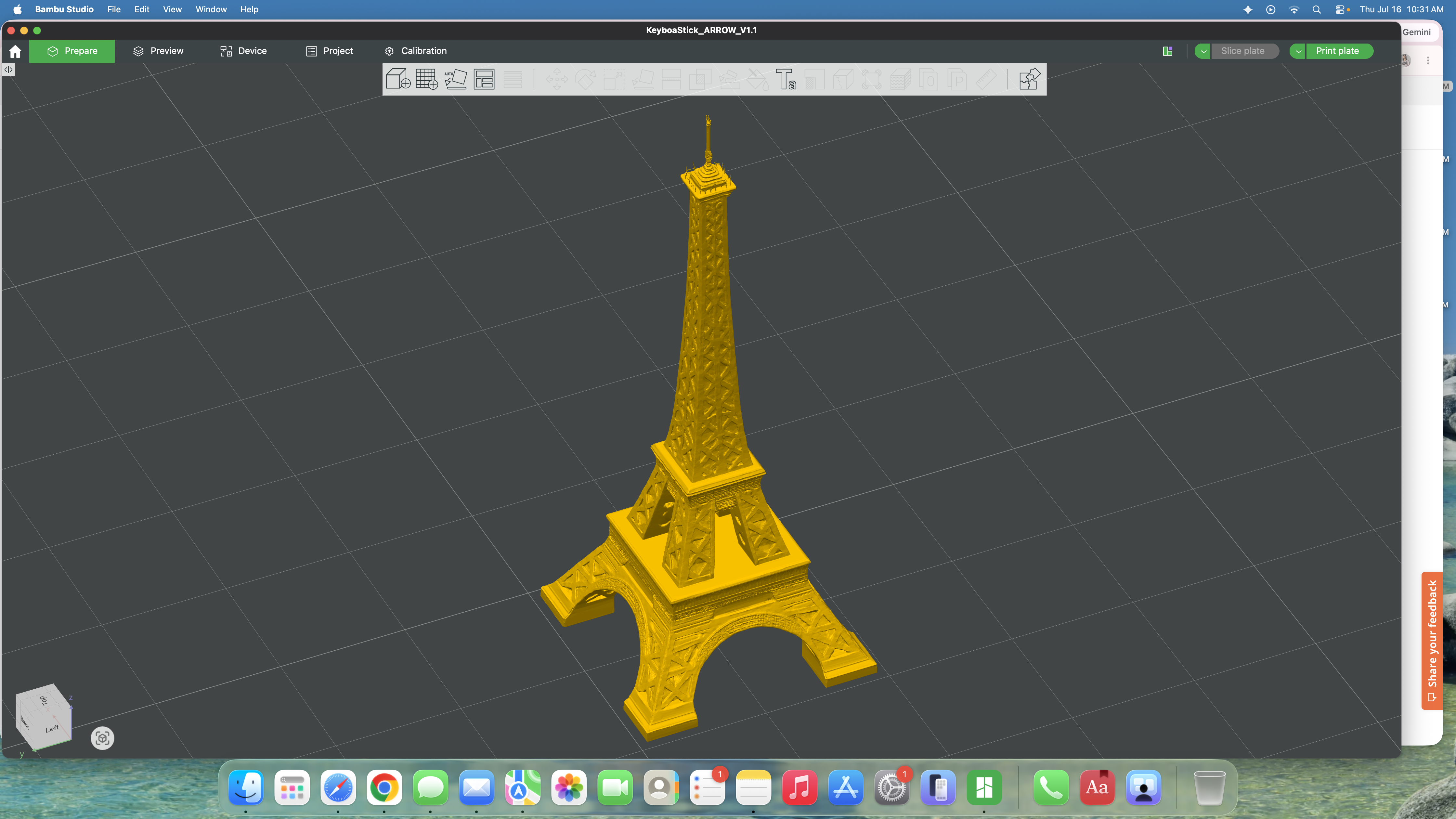Switch to the Preview tab
The height and width of the screenshot is (819, 1456).
(x=158, y=51)
